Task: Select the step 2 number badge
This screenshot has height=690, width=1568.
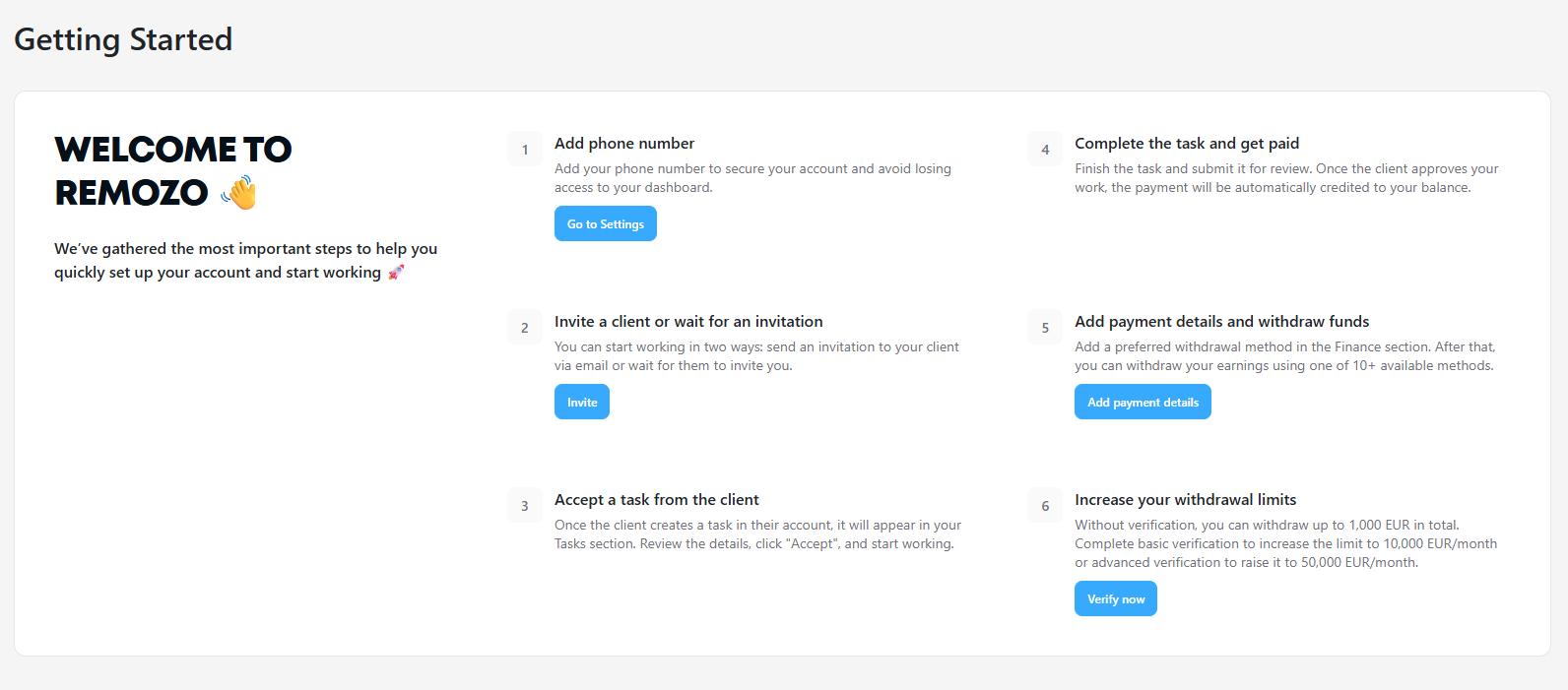Action: tap(525, 328)
